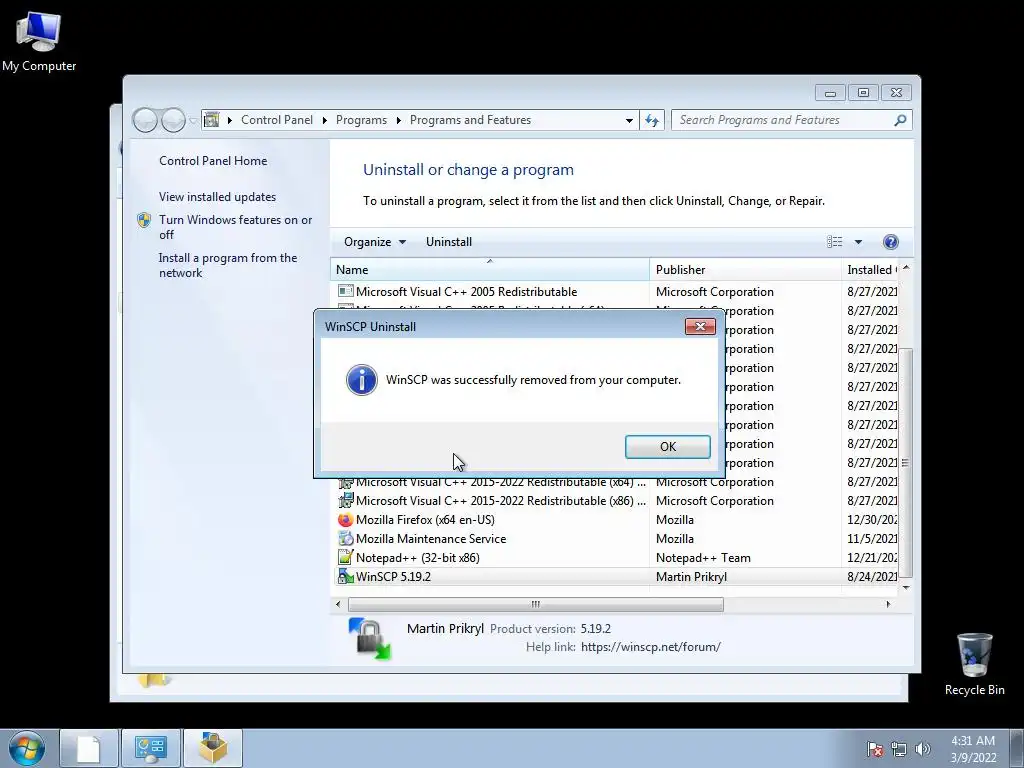The width and height of the screenshot is (1024, 768).
Task: Sort by the Publisher column header
Action: pyautogui.click(x=745, y=270)
